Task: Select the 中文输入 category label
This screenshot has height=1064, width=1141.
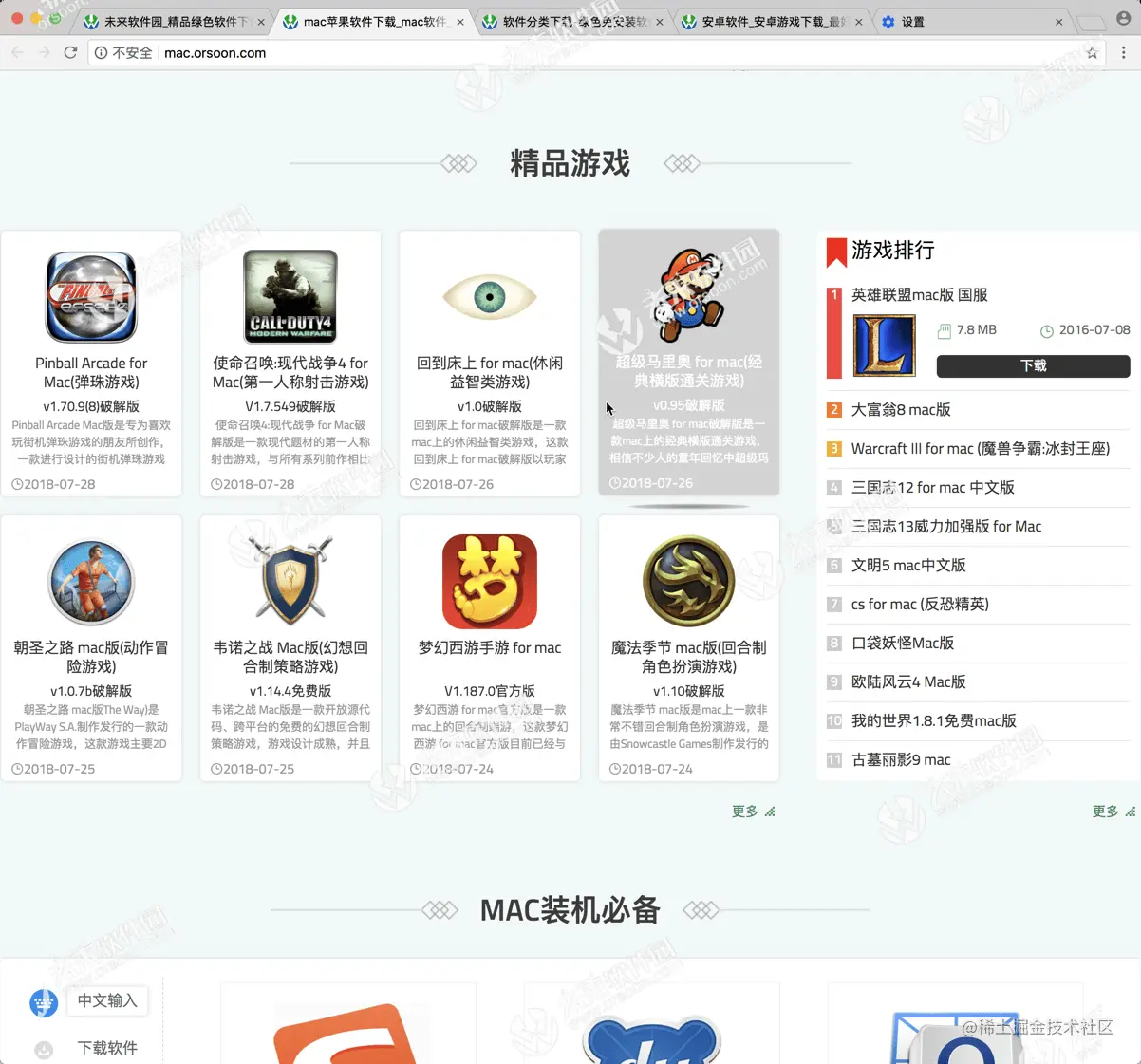Action: tap(107, 1000)
